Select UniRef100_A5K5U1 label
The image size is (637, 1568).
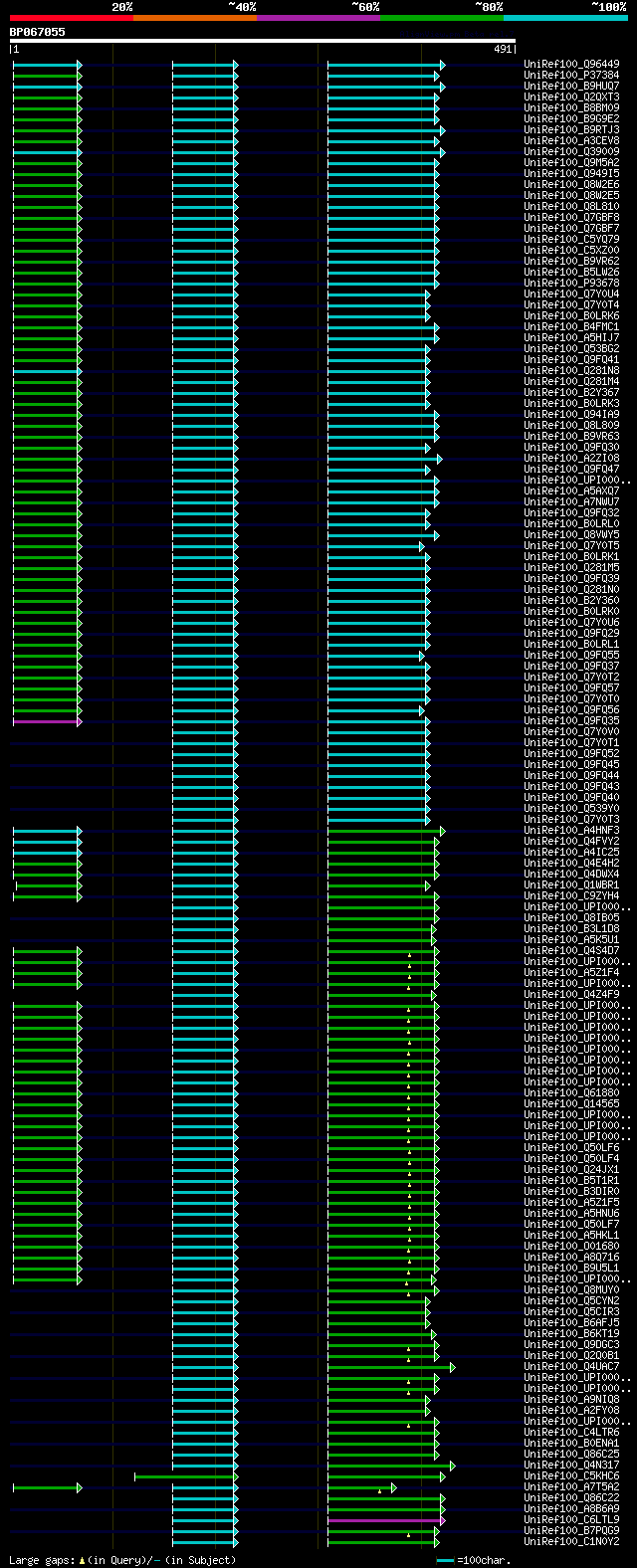pyautogui.click(x=571, y=939)
